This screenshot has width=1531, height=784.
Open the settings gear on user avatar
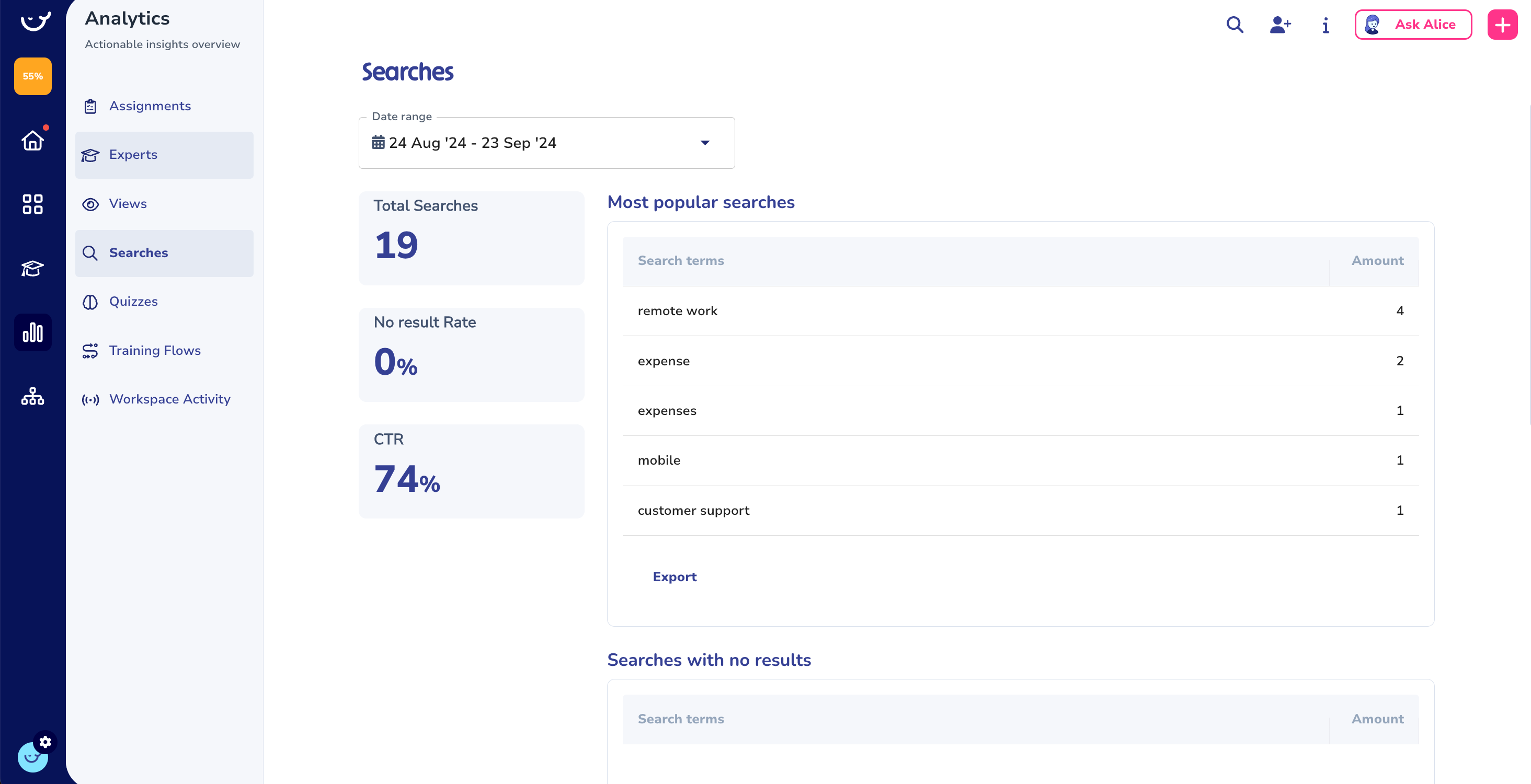click(45, 742)
